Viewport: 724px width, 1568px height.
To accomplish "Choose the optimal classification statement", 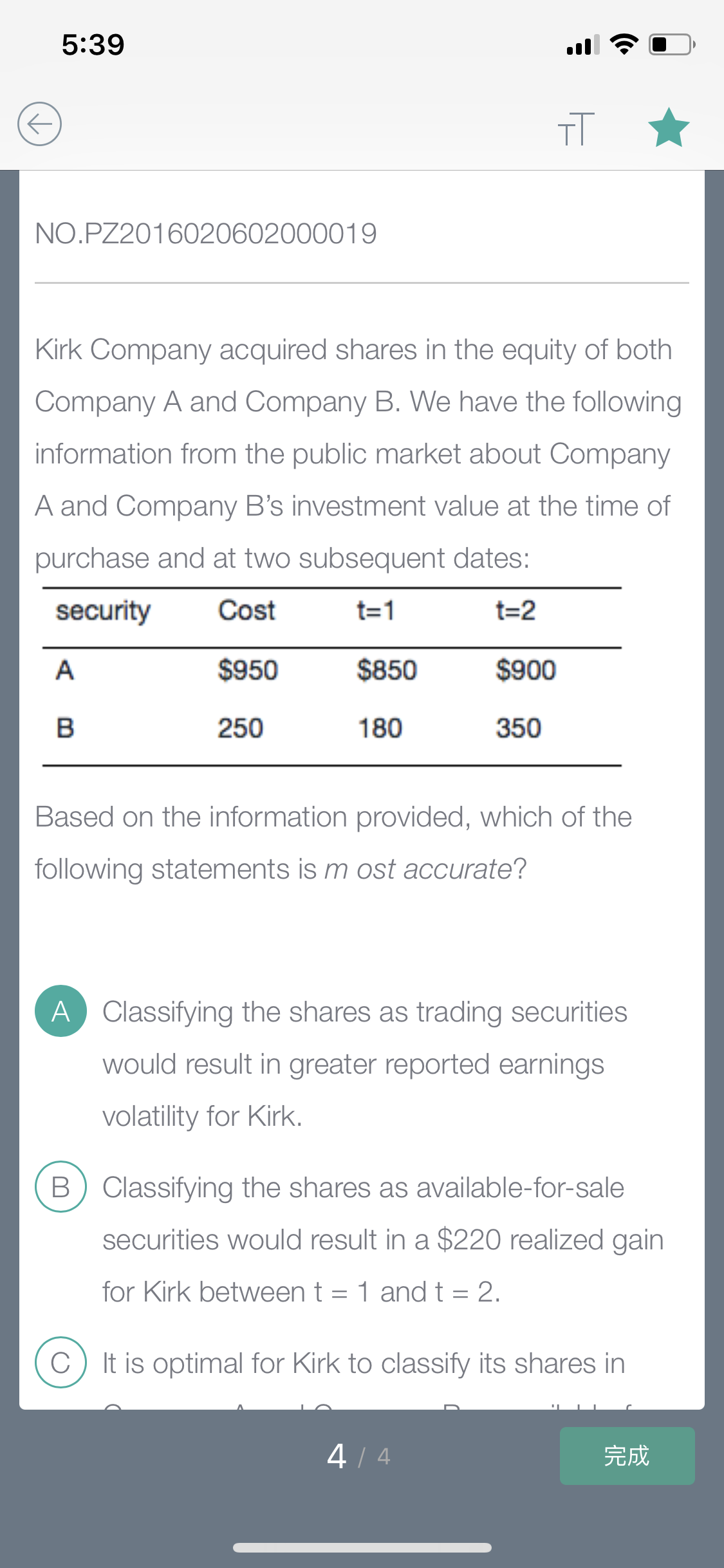I will [x=364, y=1377].
